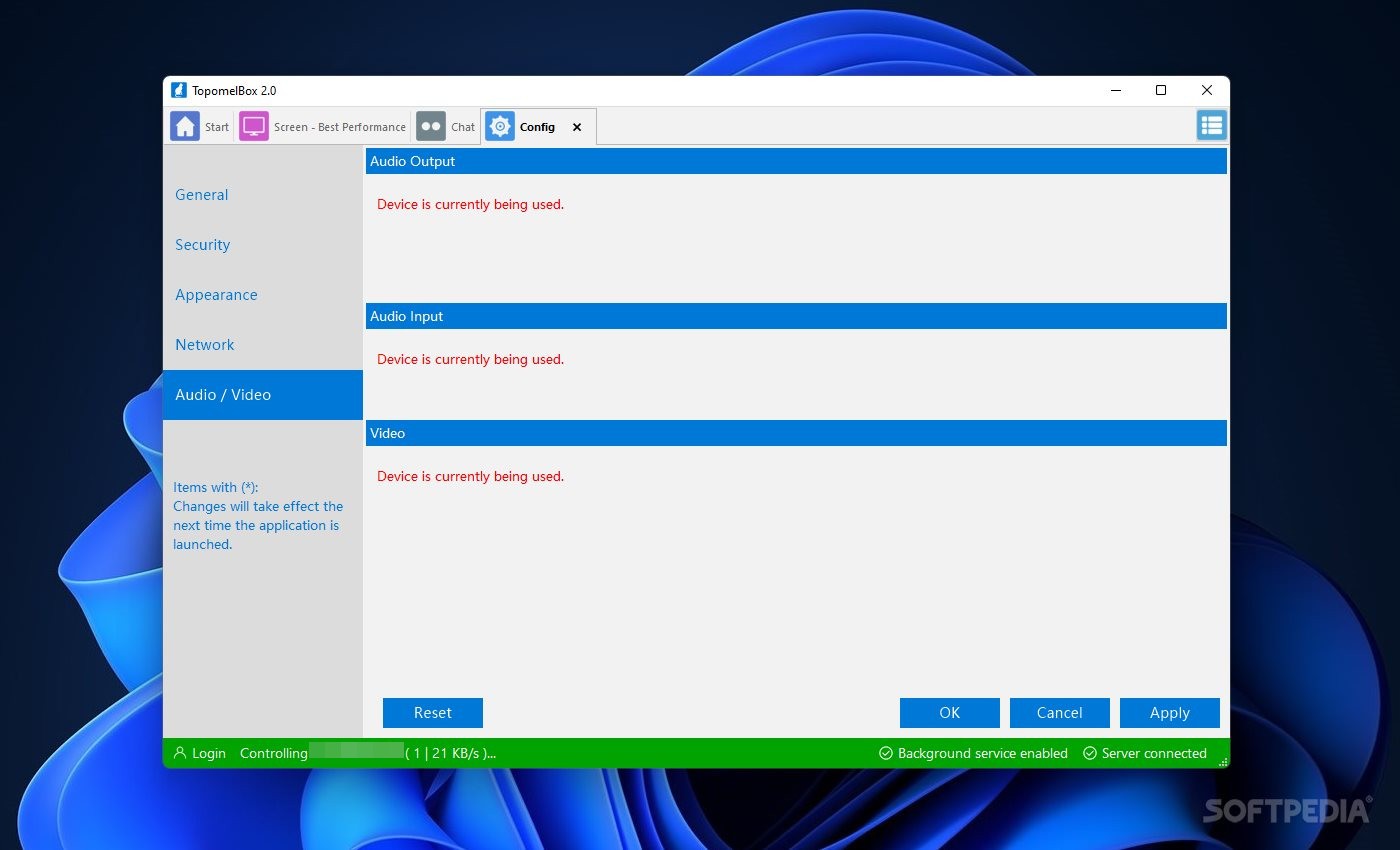Viewport: 1400px width, 850px height.
Task: Click the Audio Output 'Device is currently being used' message
Action: click(471, 204)
